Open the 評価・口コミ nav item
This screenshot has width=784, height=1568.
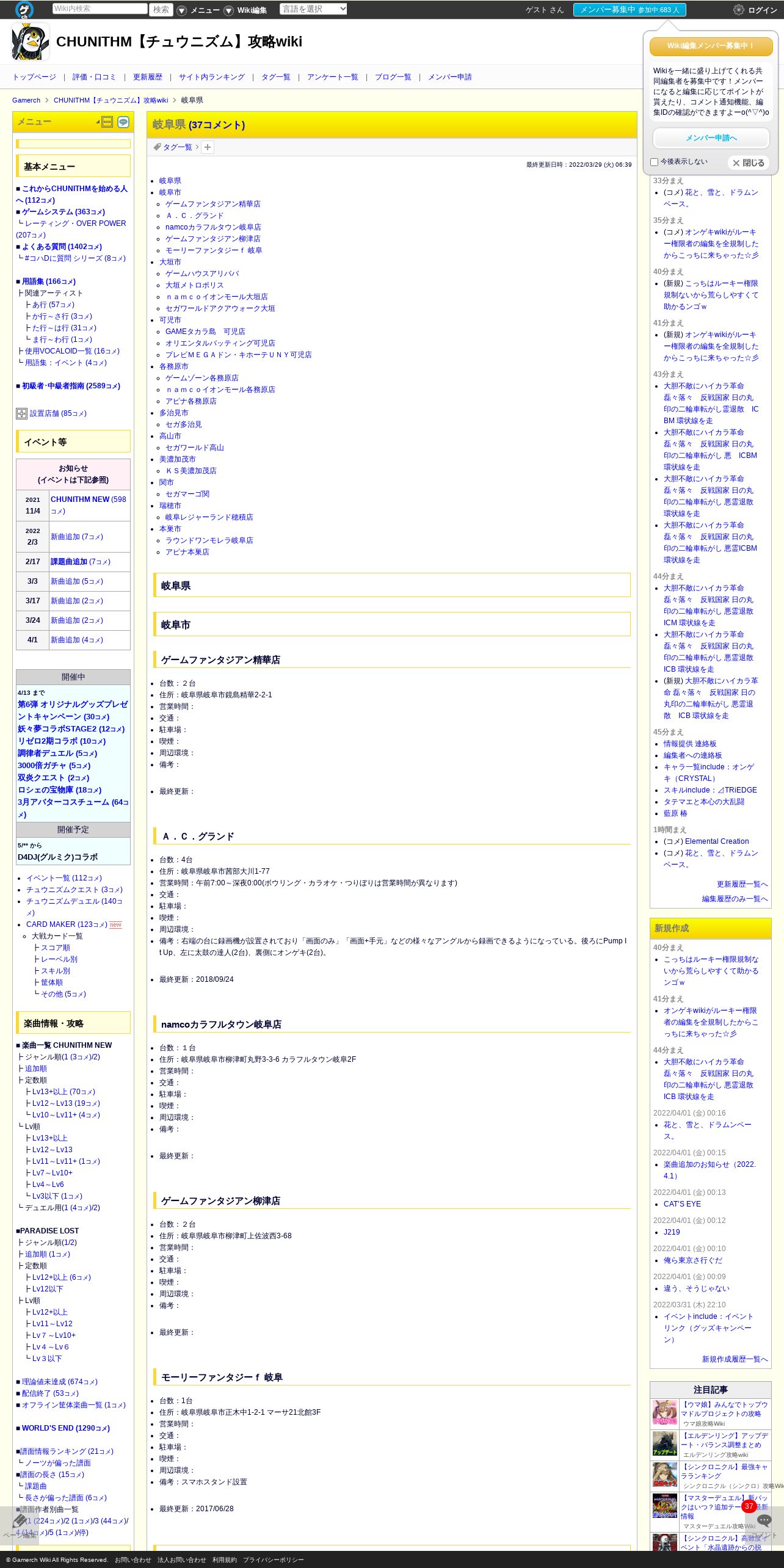[x=94, y=77]
